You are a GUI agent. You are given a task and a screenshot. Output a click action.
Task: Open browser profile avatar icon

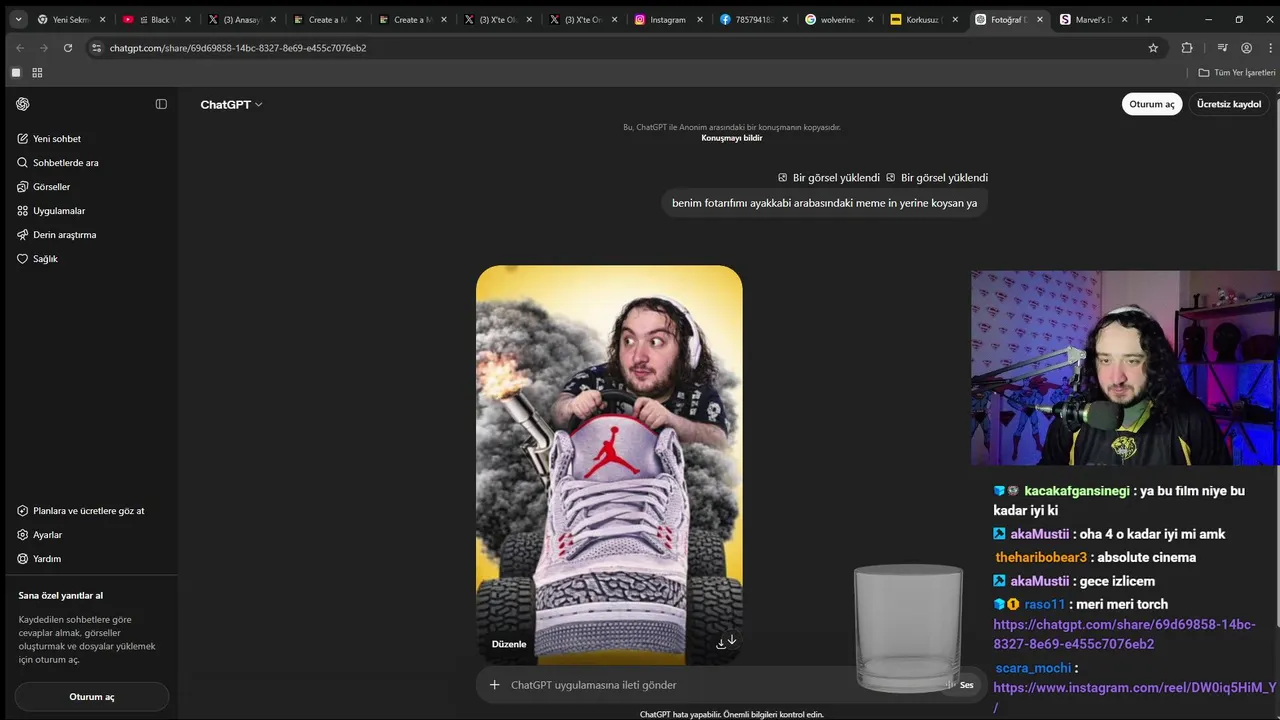tap(1246, 48)
